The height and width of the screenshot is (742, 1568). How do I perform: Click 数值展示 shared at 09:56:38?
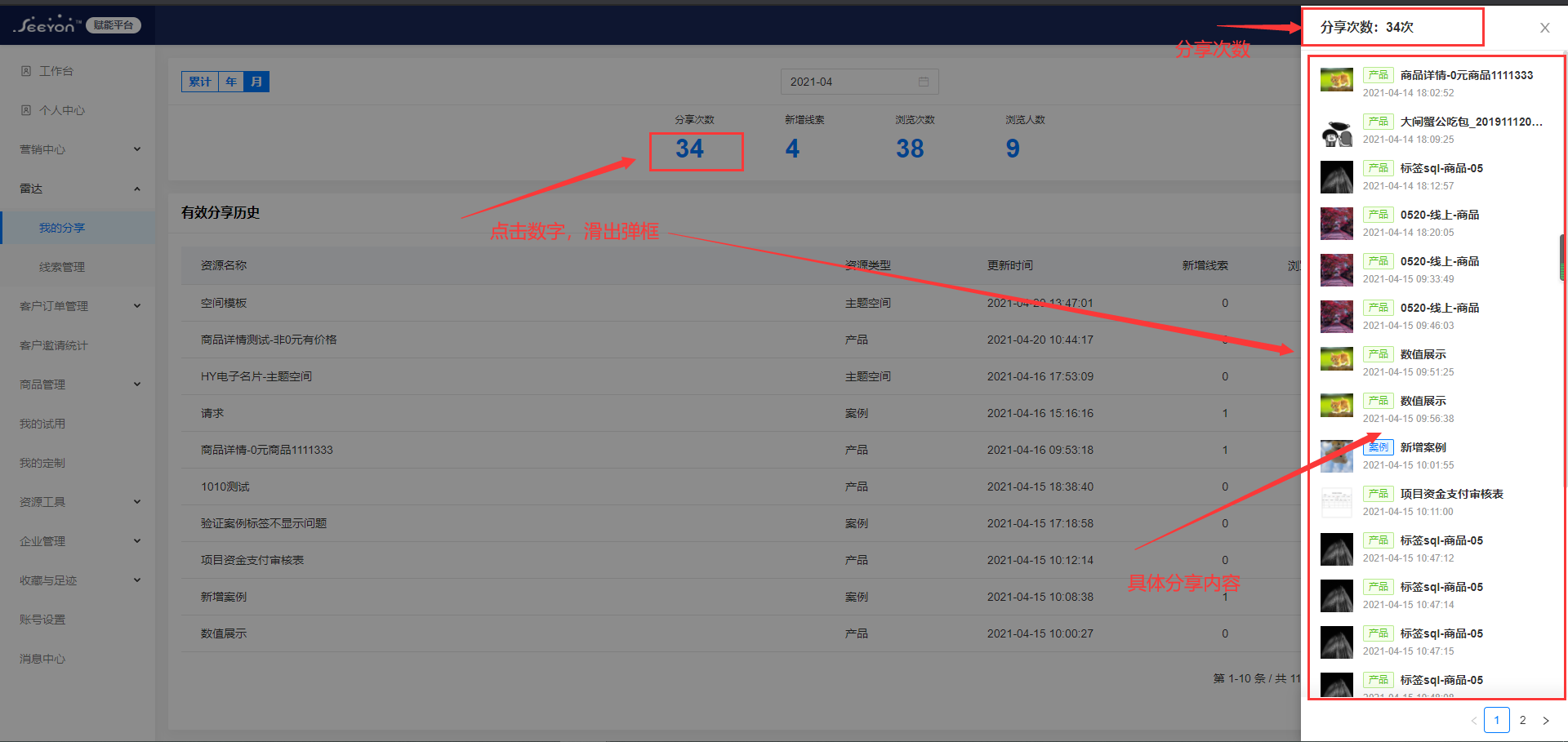[x=1423, y=401]
